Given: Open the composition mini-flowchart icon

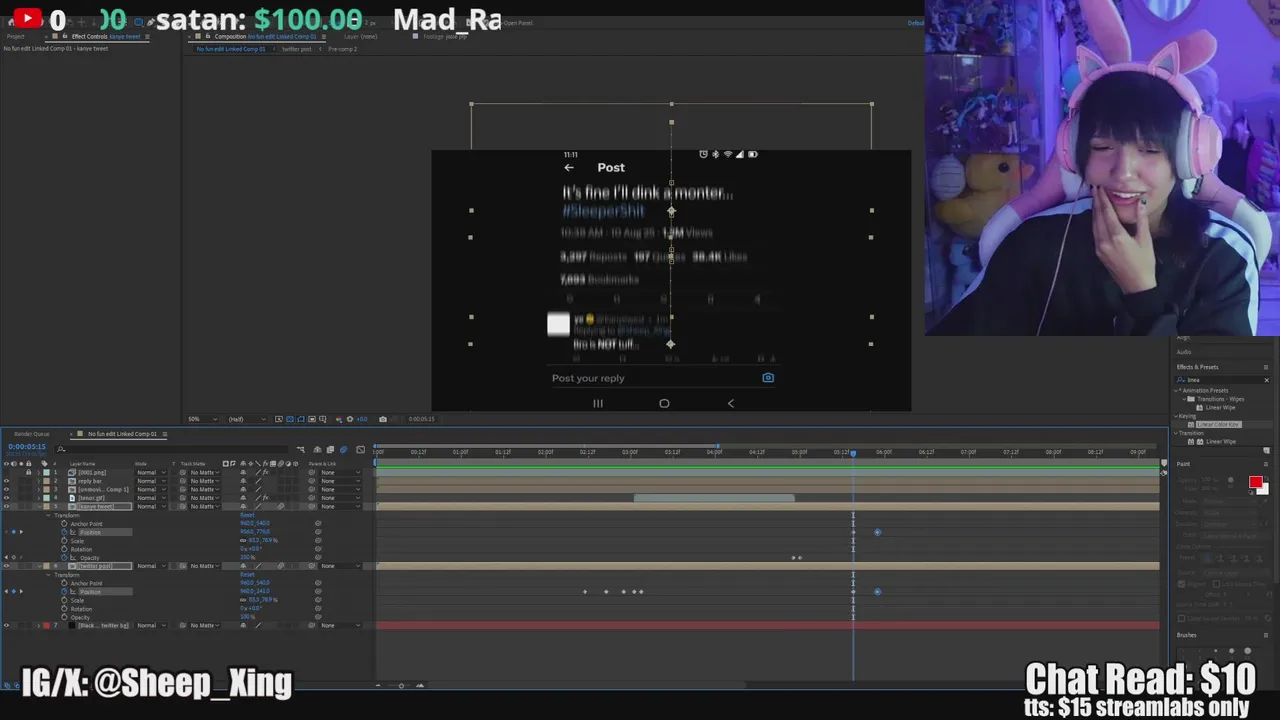Looking at the screenshot, I should 300,450.
